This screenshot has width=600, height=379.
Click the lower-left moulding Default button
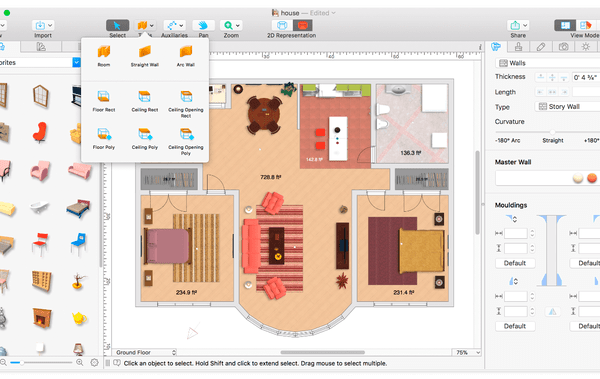[515, 326]
